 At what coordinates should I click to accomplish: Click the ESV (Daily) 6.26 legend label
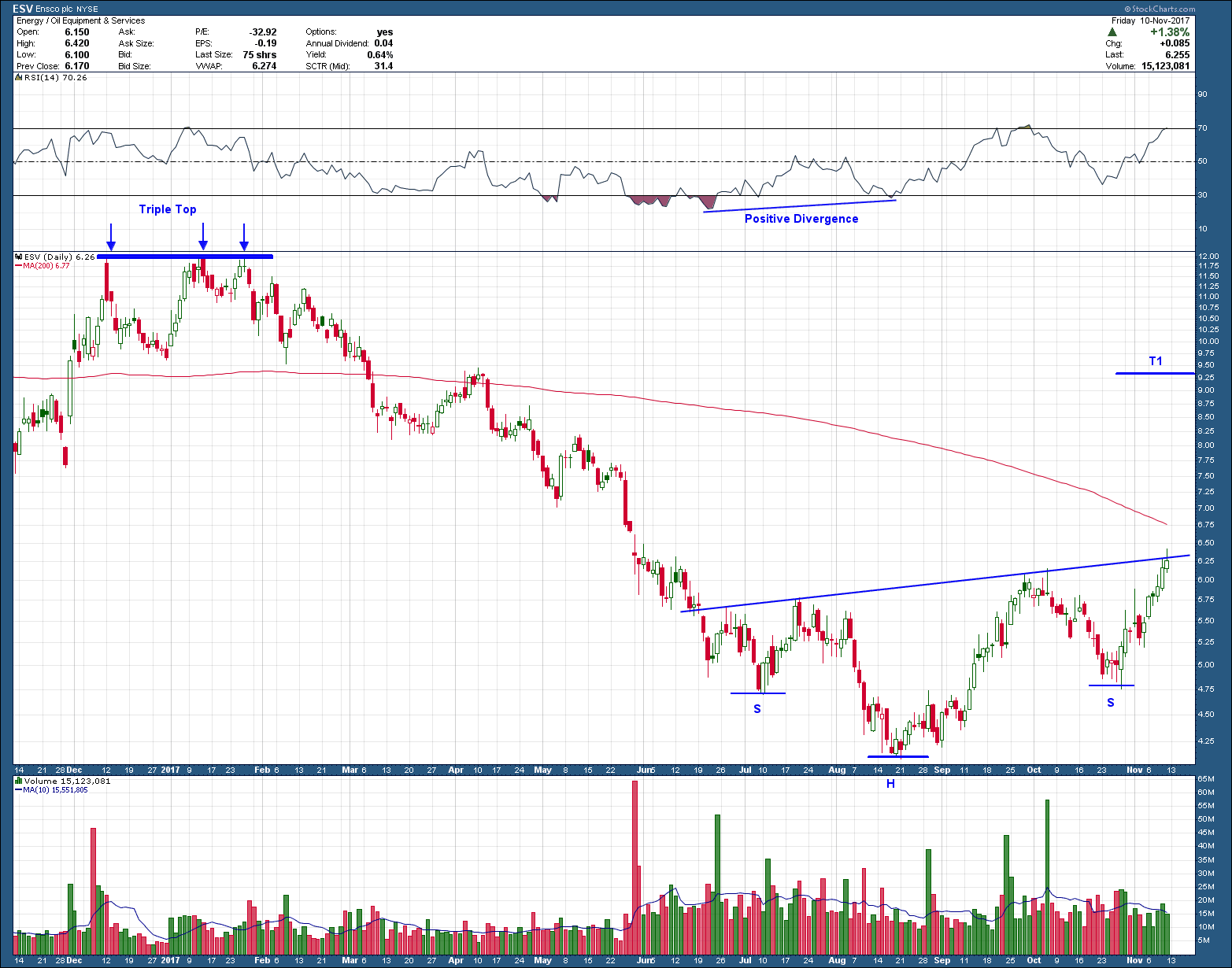click(59, 257)
